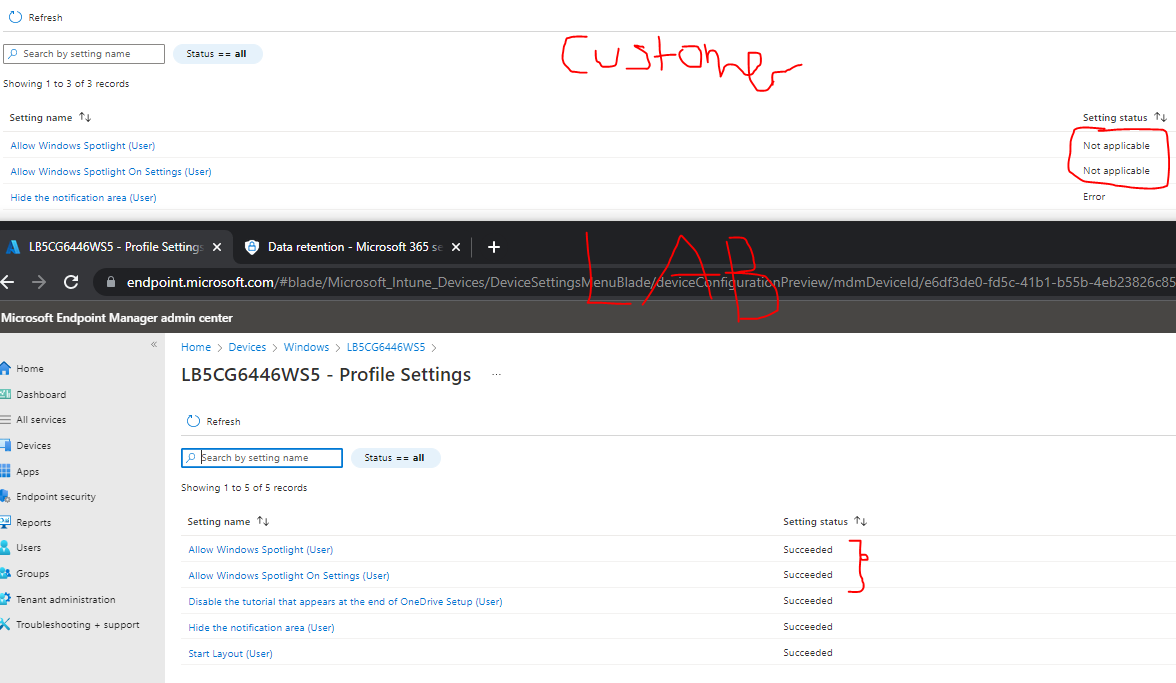
Task: Click Error status in Customer list
Action: click(1094, 196)
